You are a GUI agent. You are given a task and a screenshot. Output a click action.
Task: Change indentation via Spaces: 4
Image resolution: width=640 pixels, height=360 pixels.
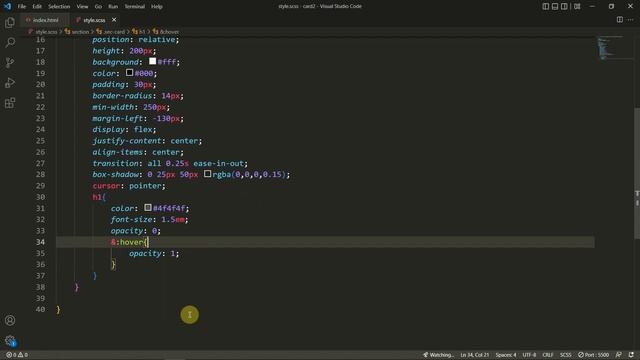(x=506, y=355)
